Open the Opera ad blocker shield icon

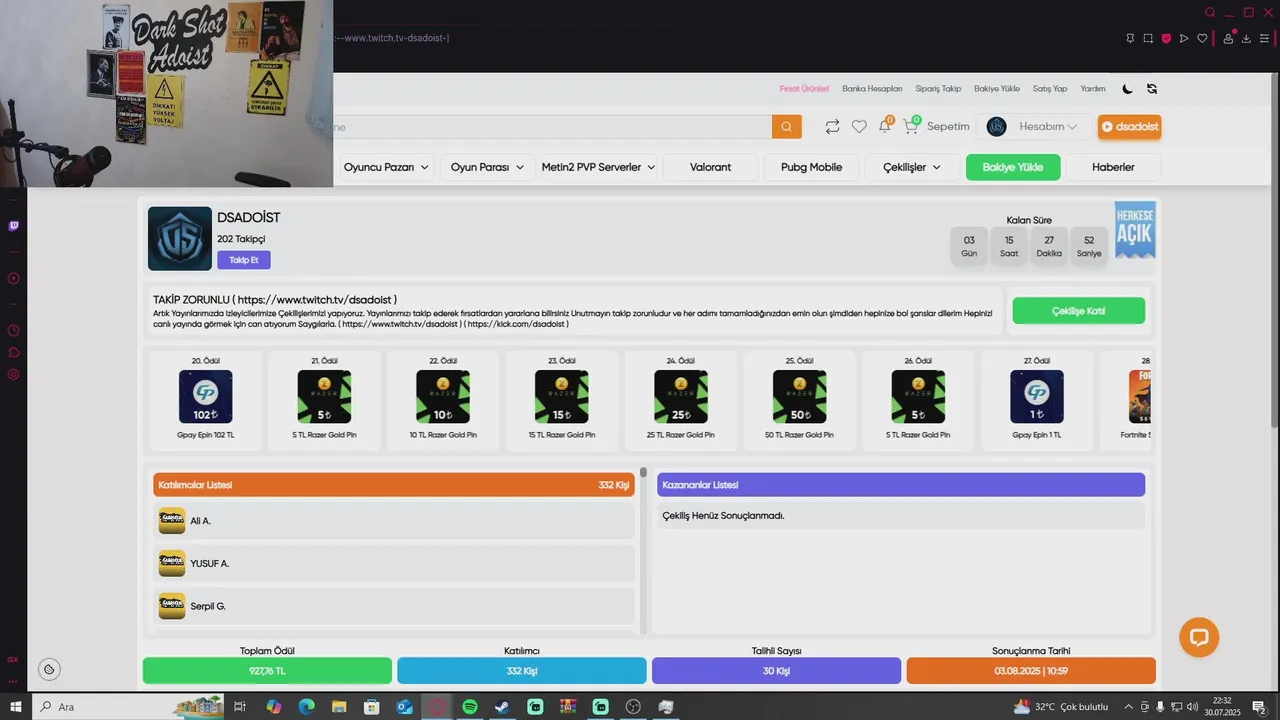click(1166, 39)
